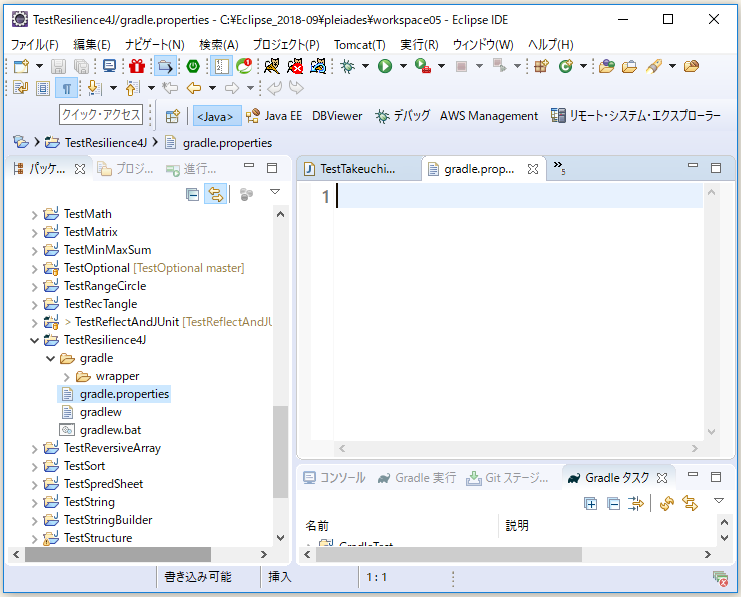This screenshot has width=741, height=597.
Task: Click Gradle Tasks horizontal scrollbar thumb
Action: tap(449, 554)
